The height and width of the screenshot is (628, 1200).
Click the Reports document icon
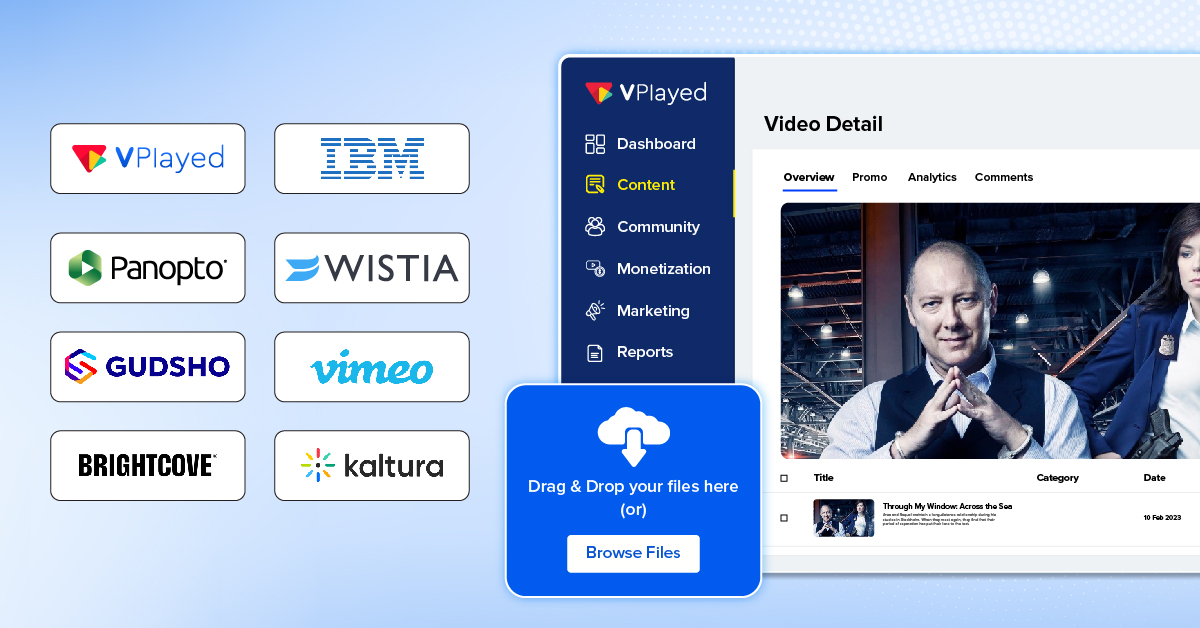pyautogui.click(x=595, y=352)
